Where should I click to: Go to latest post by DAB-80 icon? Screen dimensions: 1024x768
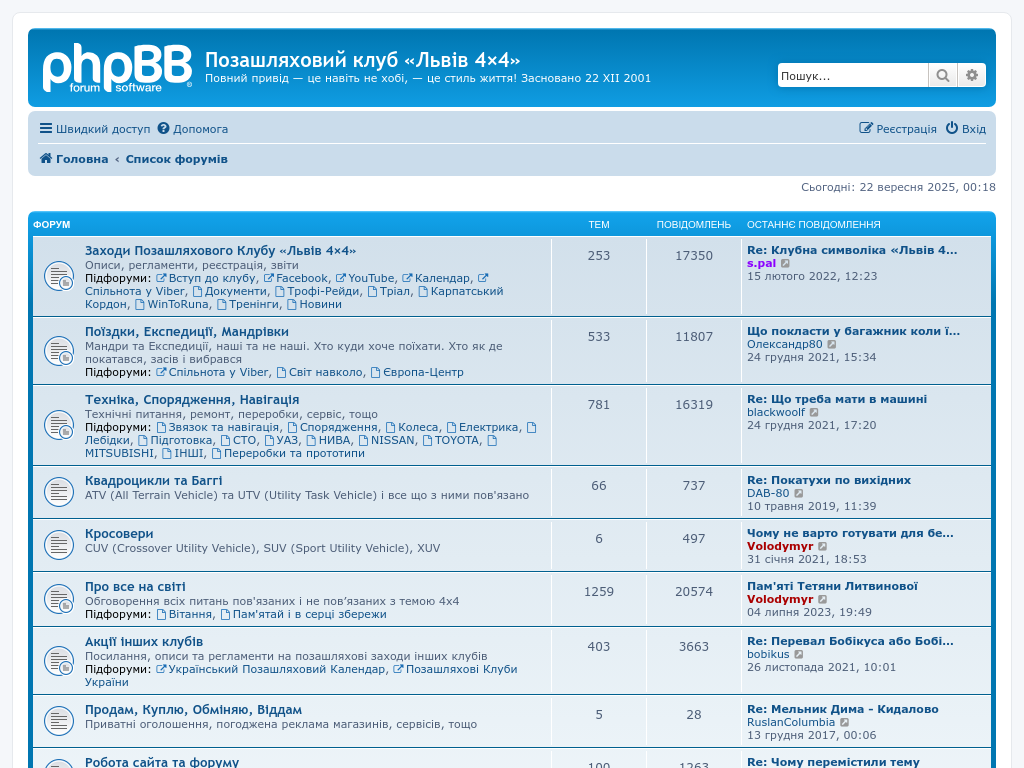[799, 493]
